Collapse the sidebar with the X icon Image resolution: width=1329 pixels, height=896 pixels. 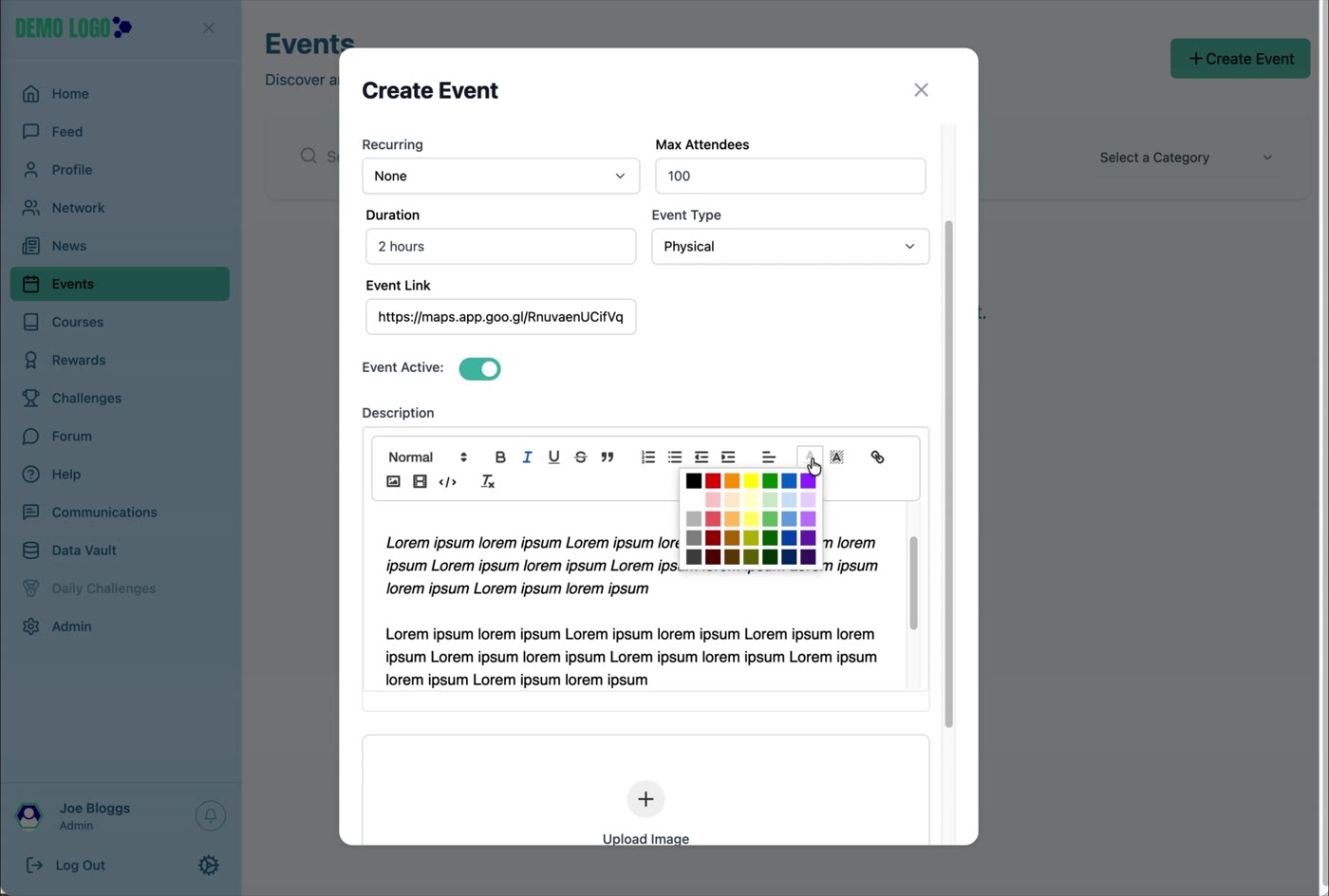coord(209,28)
